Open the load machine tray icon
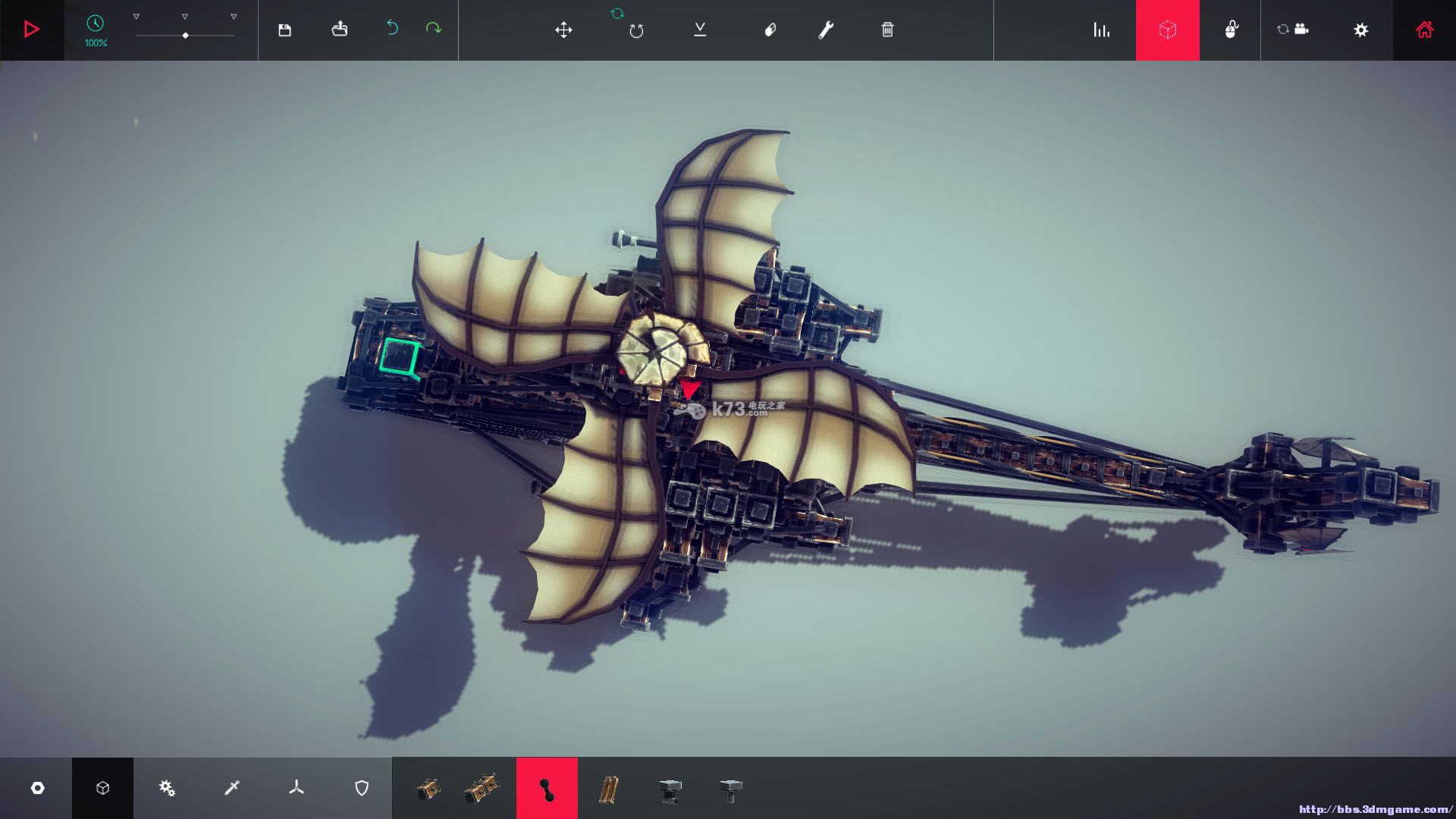 point(340,30)
